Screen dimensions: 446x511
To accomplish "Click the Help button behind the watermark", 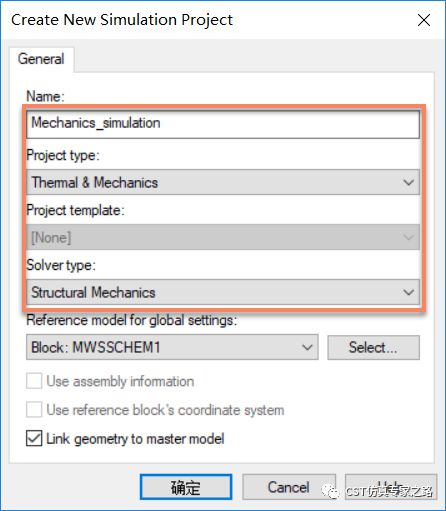I will (x=391, y=487).
